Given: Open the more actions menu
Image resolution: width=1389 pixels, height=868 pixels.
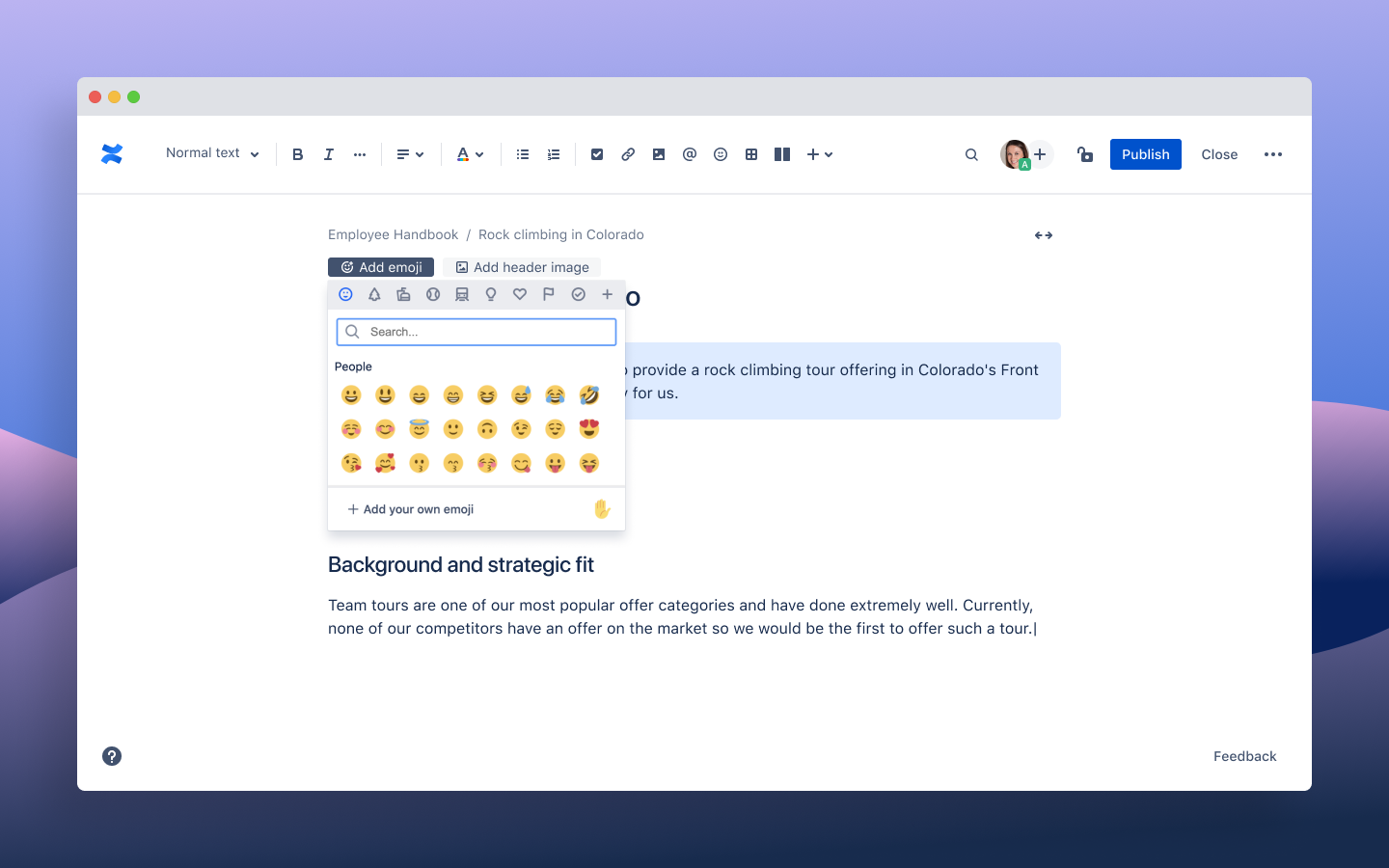Looking at the screenshot, I should 1273,154.
